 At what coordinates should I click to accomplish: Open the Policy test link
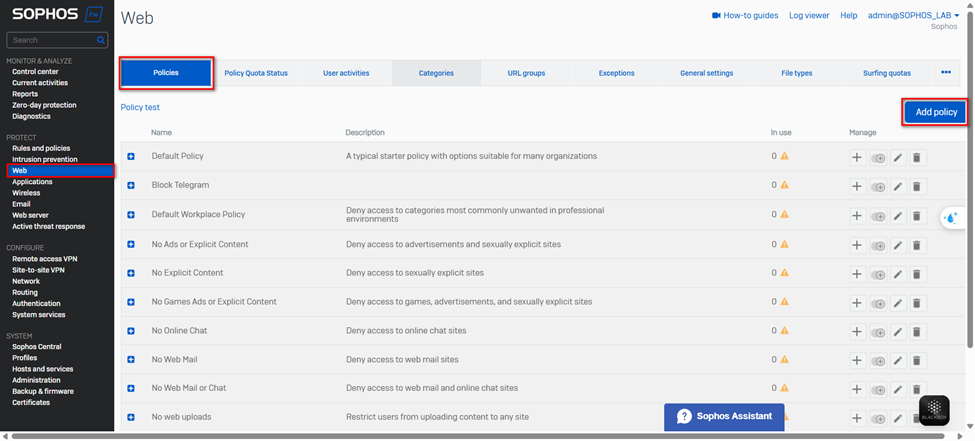tap(140, 107)
